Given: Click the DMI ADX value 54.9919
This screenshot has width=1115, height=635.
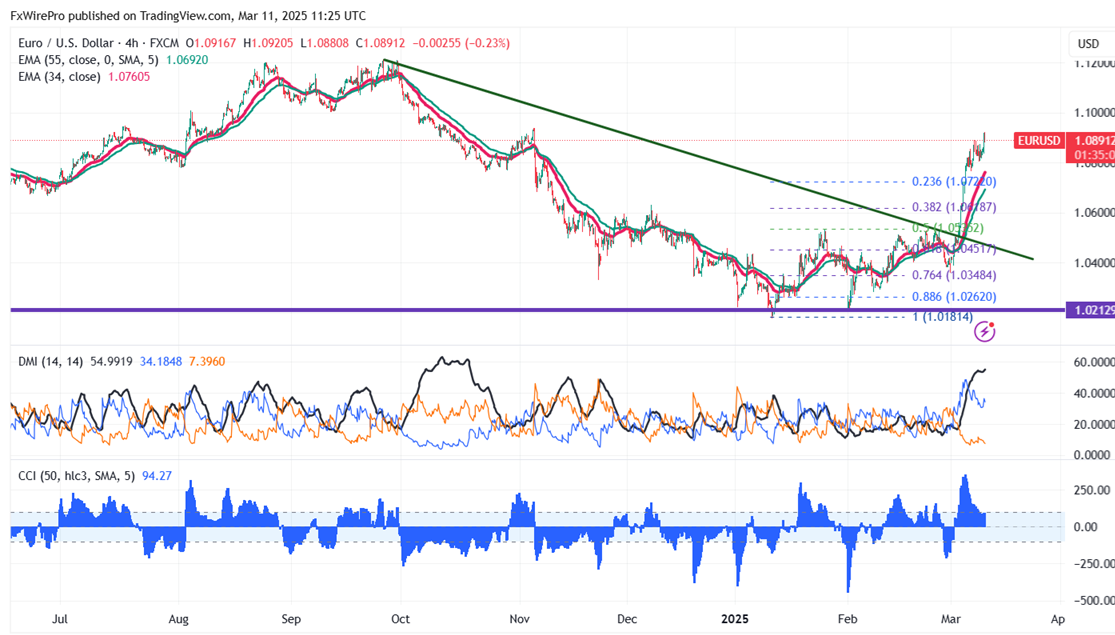Looking at the screenshot, I should (x=111, y=362).
